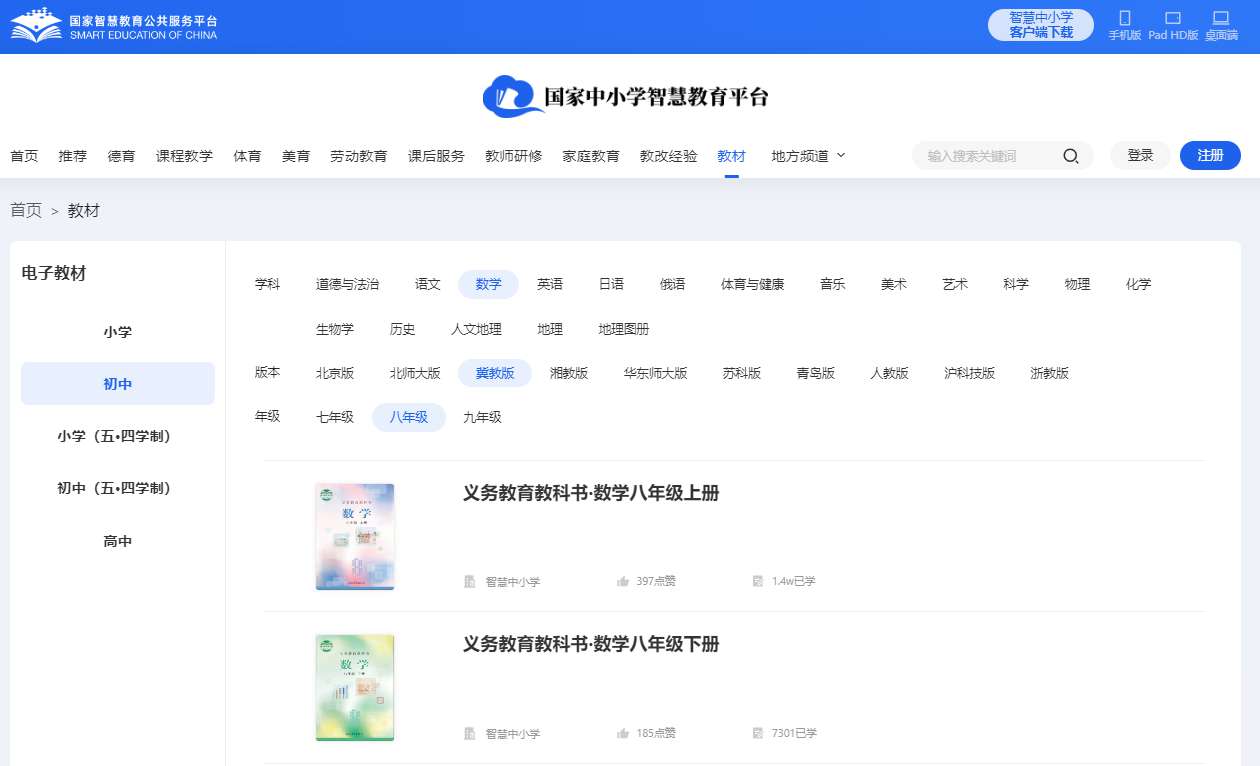Open the 桌面端 desktop icon

1220,18
